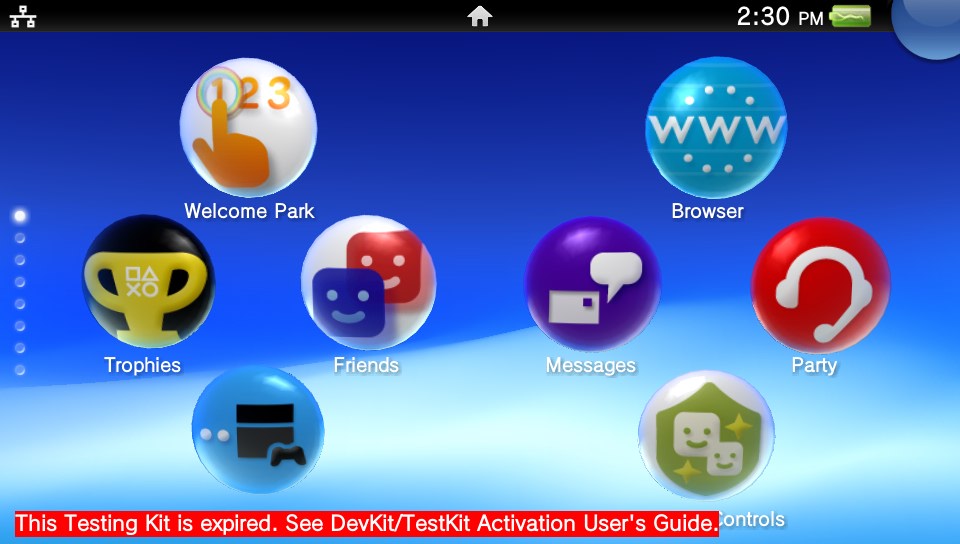Tap the home icon in top bar
Image resolution: width=960 pixels, height=544 pixels.
480,16
